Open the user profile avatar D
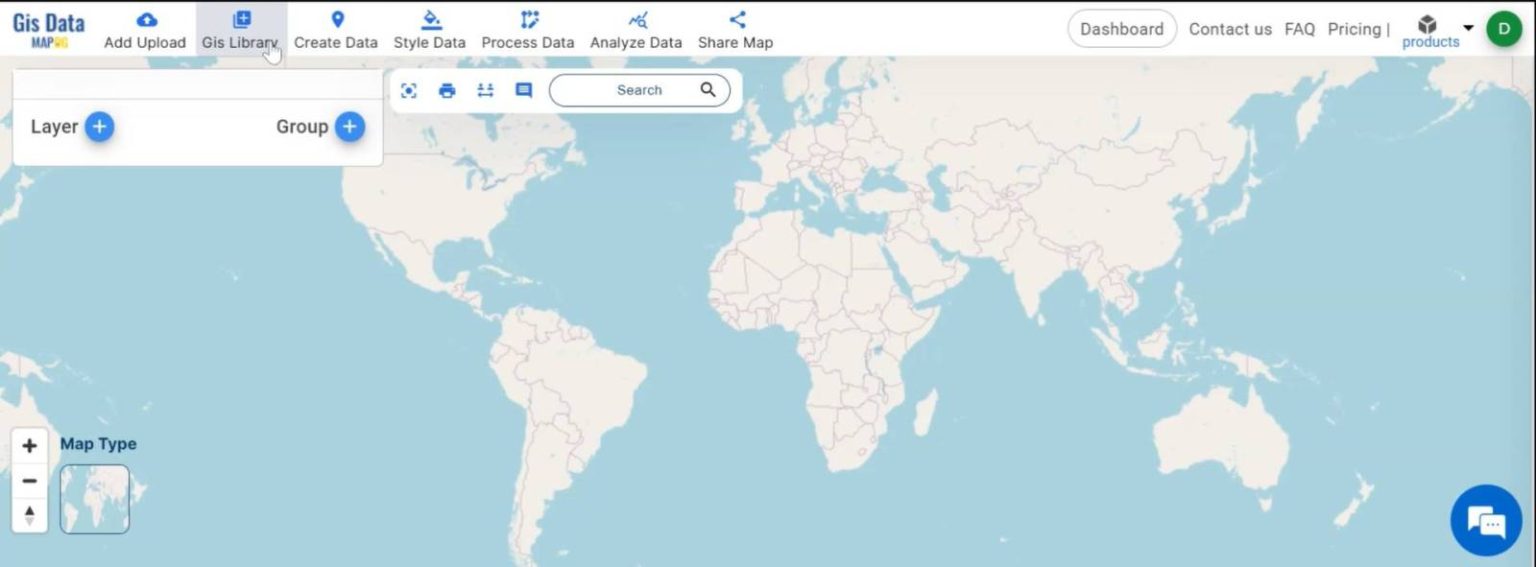The height and width of the screenshot is (567, 1536). [1504, 29]
